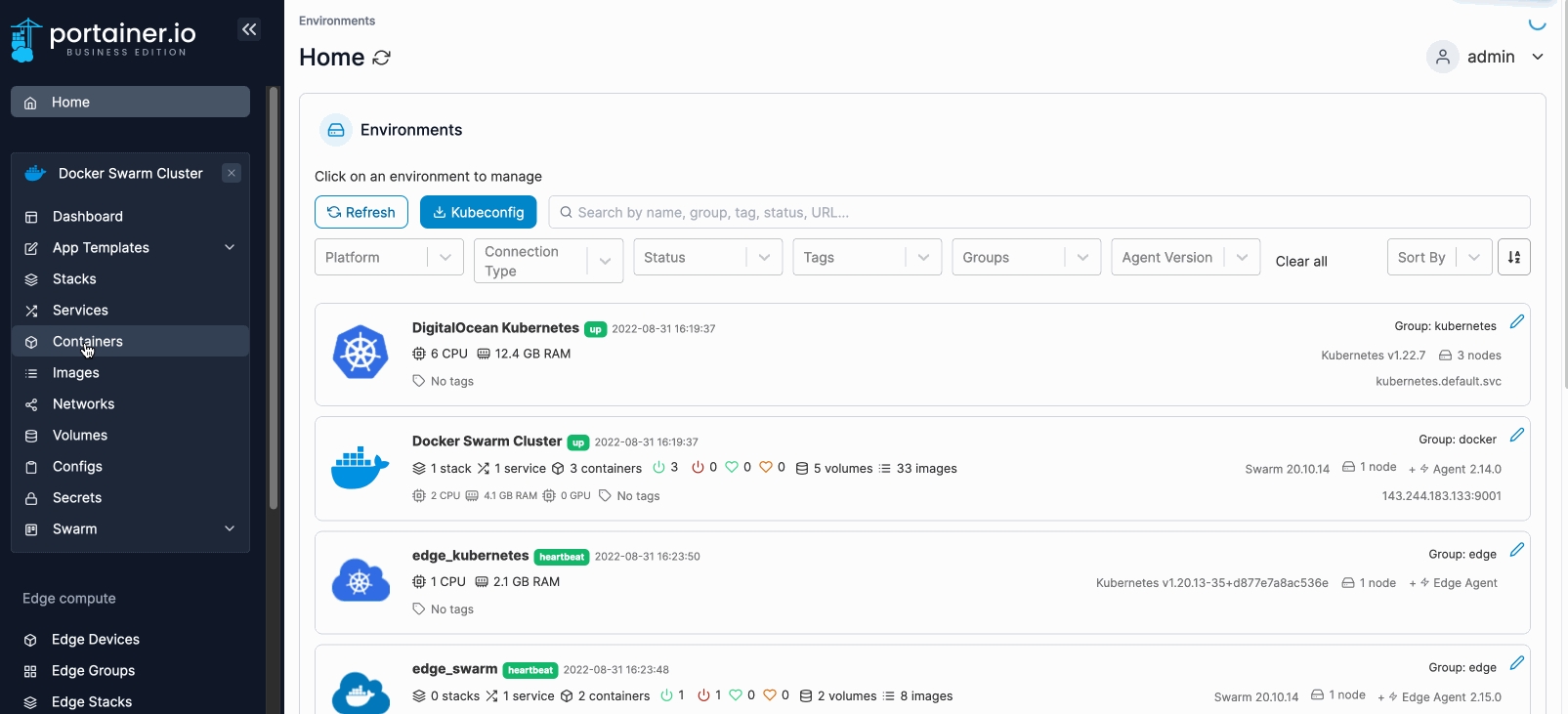Screen dimensions: 1568x714
Task: Click the Docker whale logo of Swarm Cluster
Action: [360, 468]
